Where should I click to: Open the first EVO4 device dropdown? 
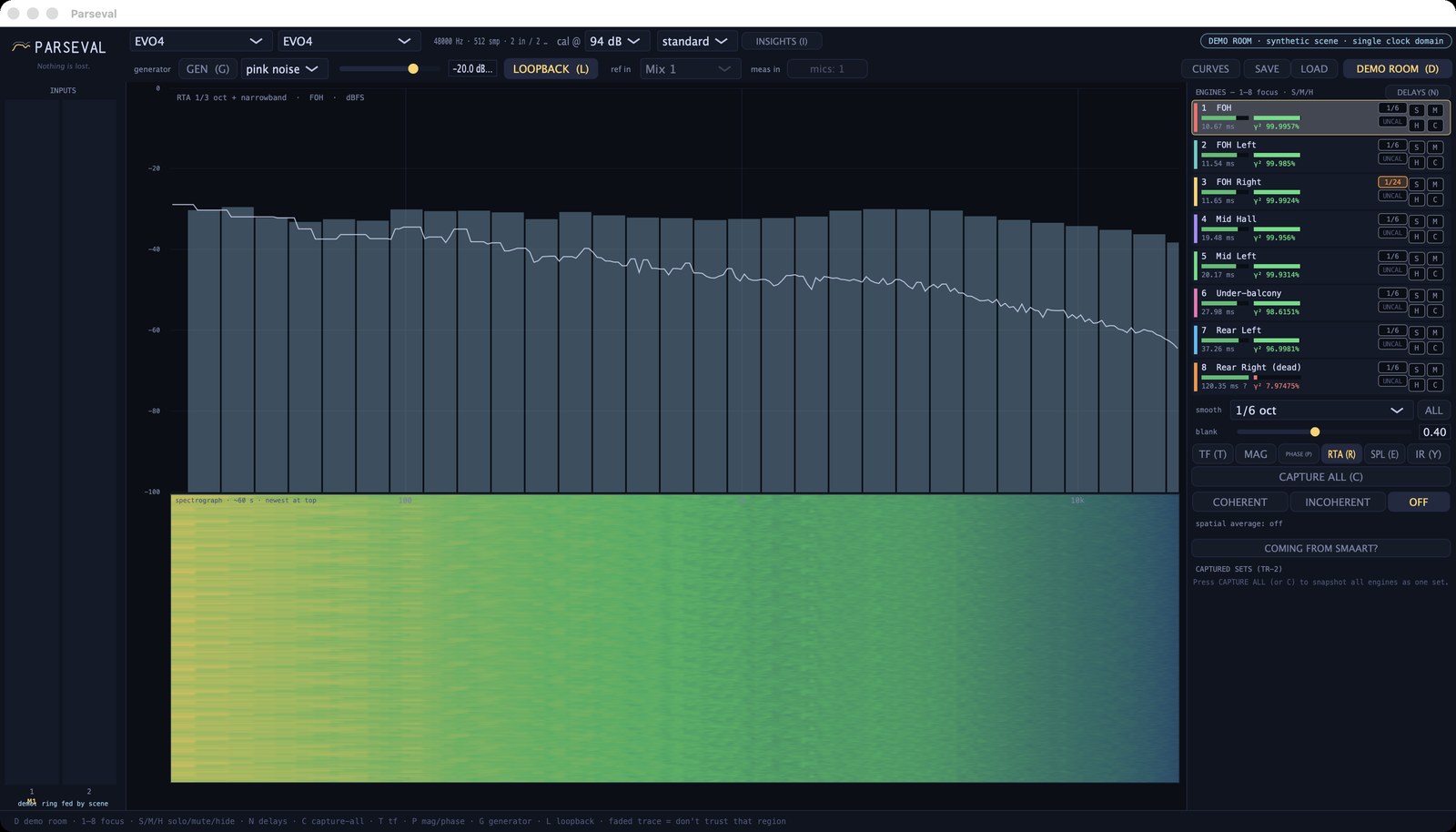pyautogui.click(x=200, y=41)
